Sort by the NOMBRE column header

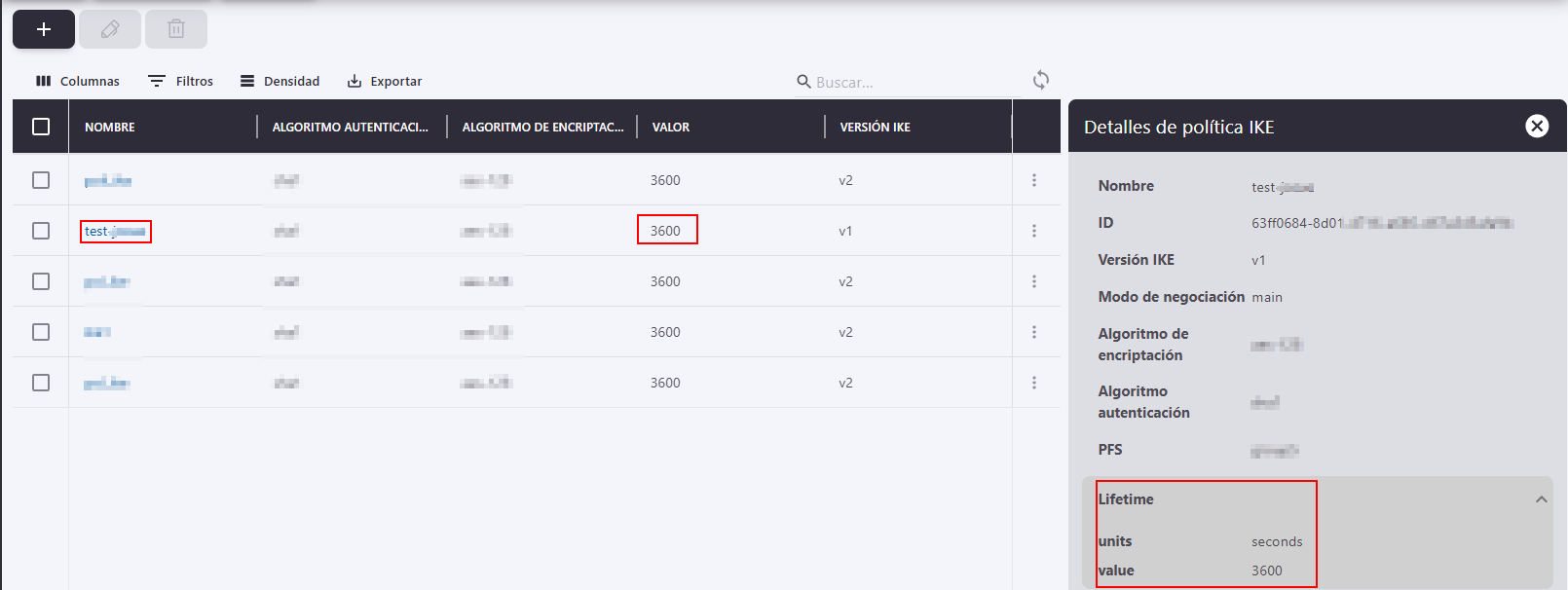point(110,128)
